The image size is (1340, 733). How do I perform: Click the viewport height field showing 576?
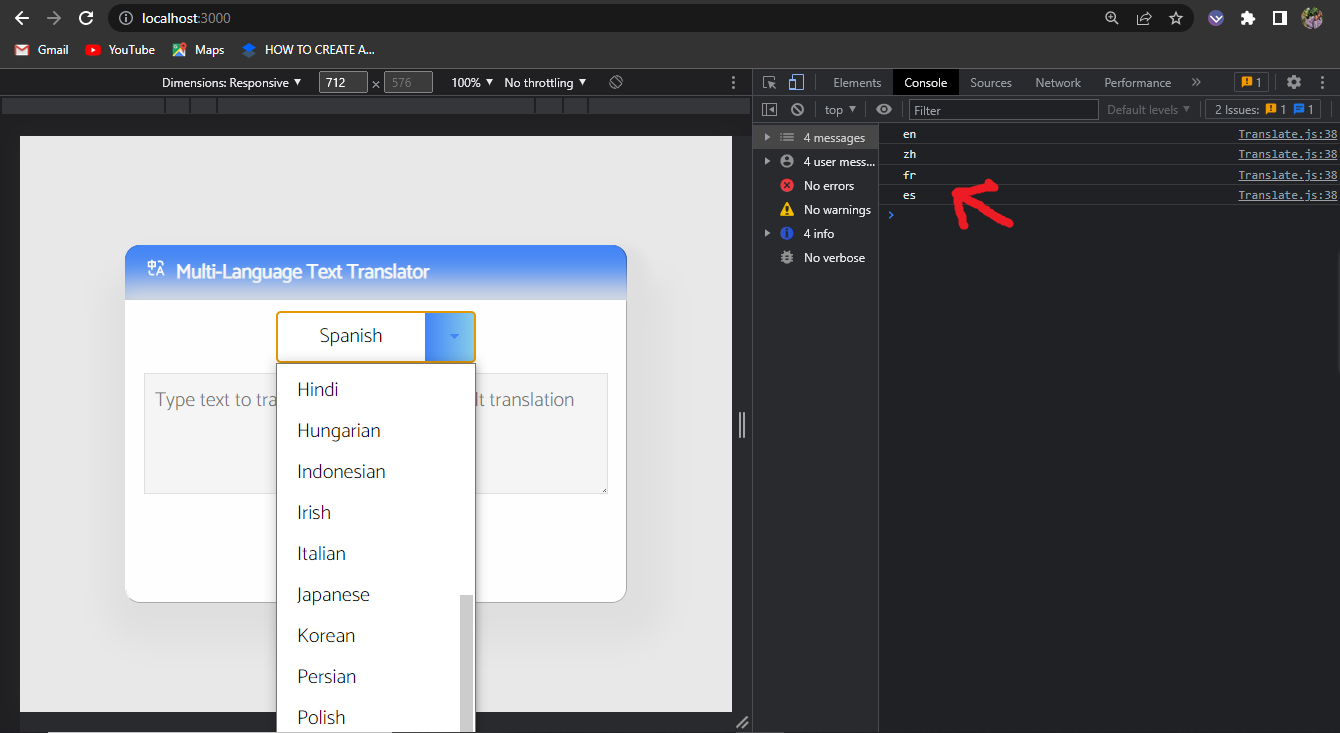[408, 82]
